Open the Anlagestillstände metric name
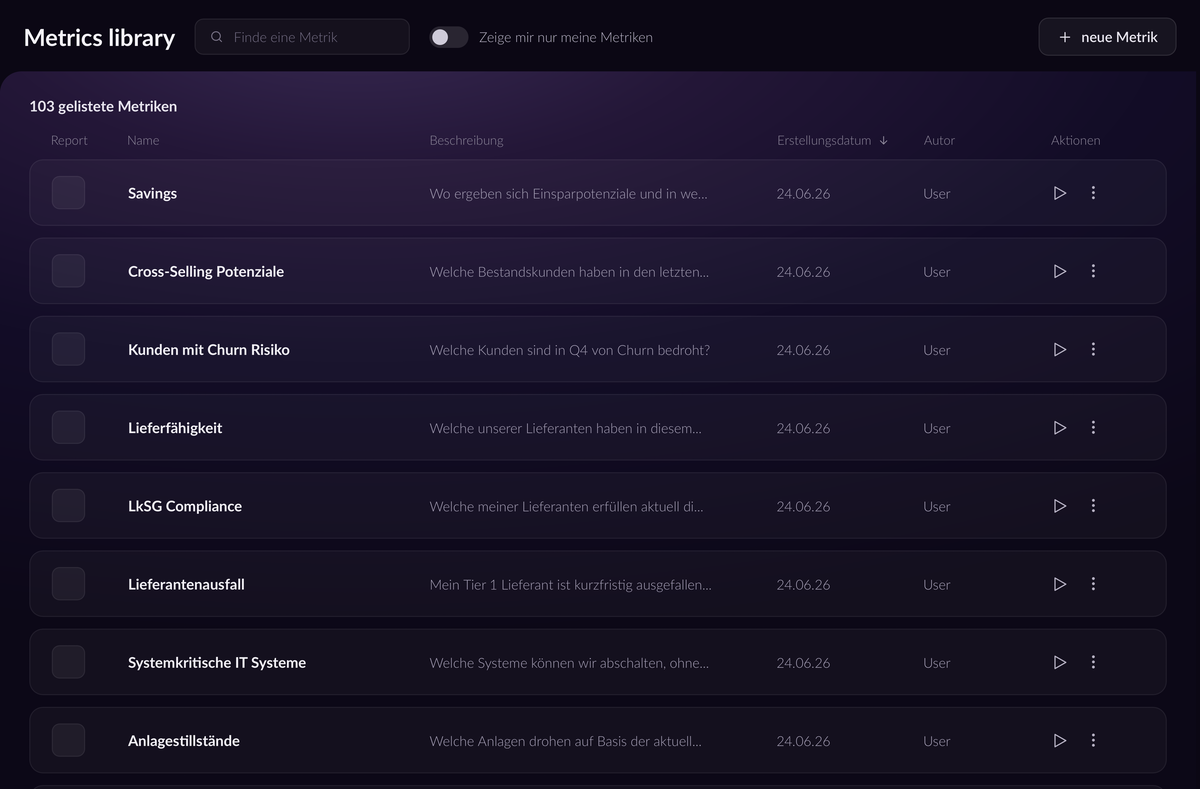The image size is (1200, 789). [184, 740]
